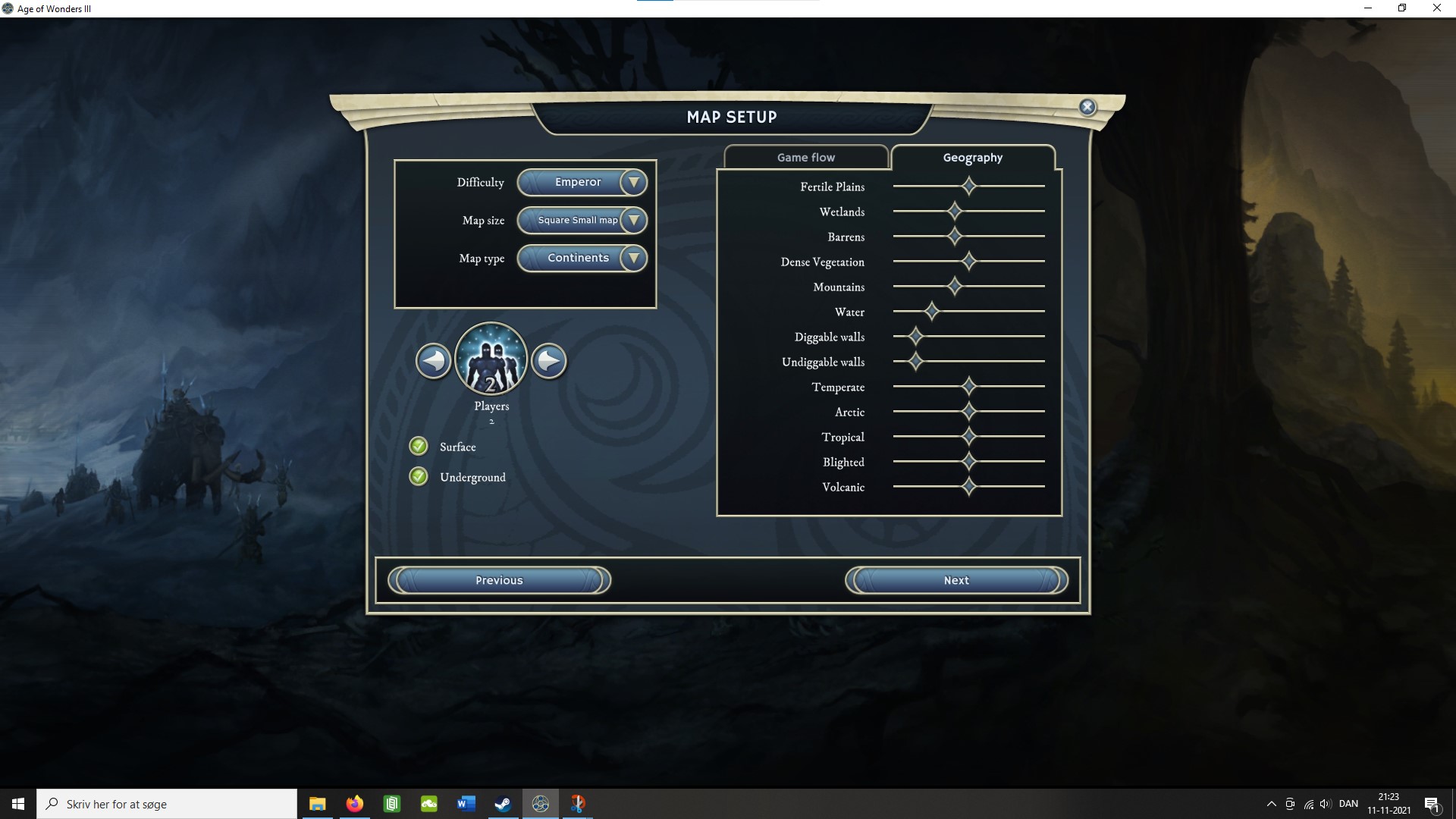Open the Difficulty dropdown arrow

[633, 182]
